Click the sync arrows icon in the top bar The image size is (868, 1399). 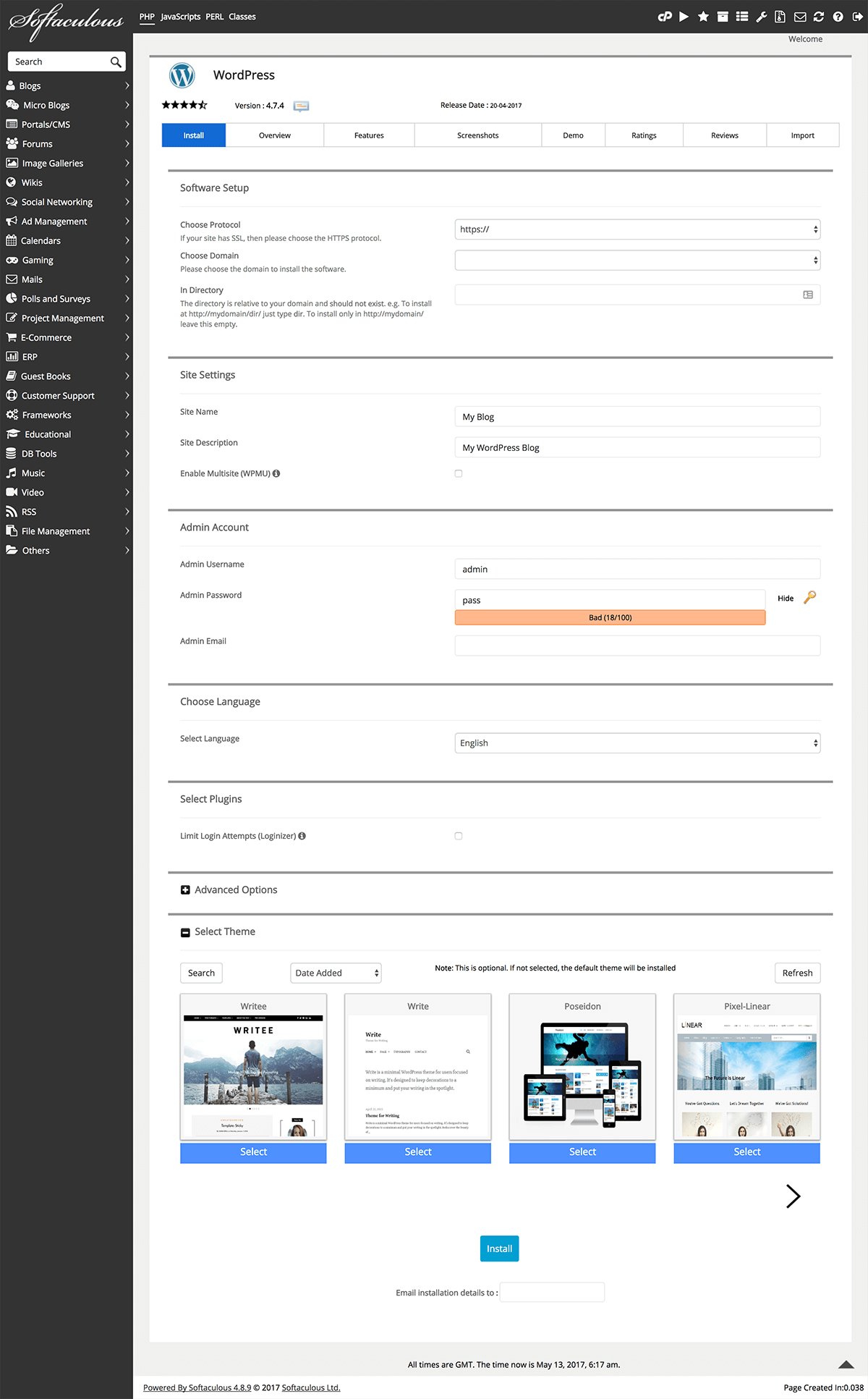pos(819,17)
